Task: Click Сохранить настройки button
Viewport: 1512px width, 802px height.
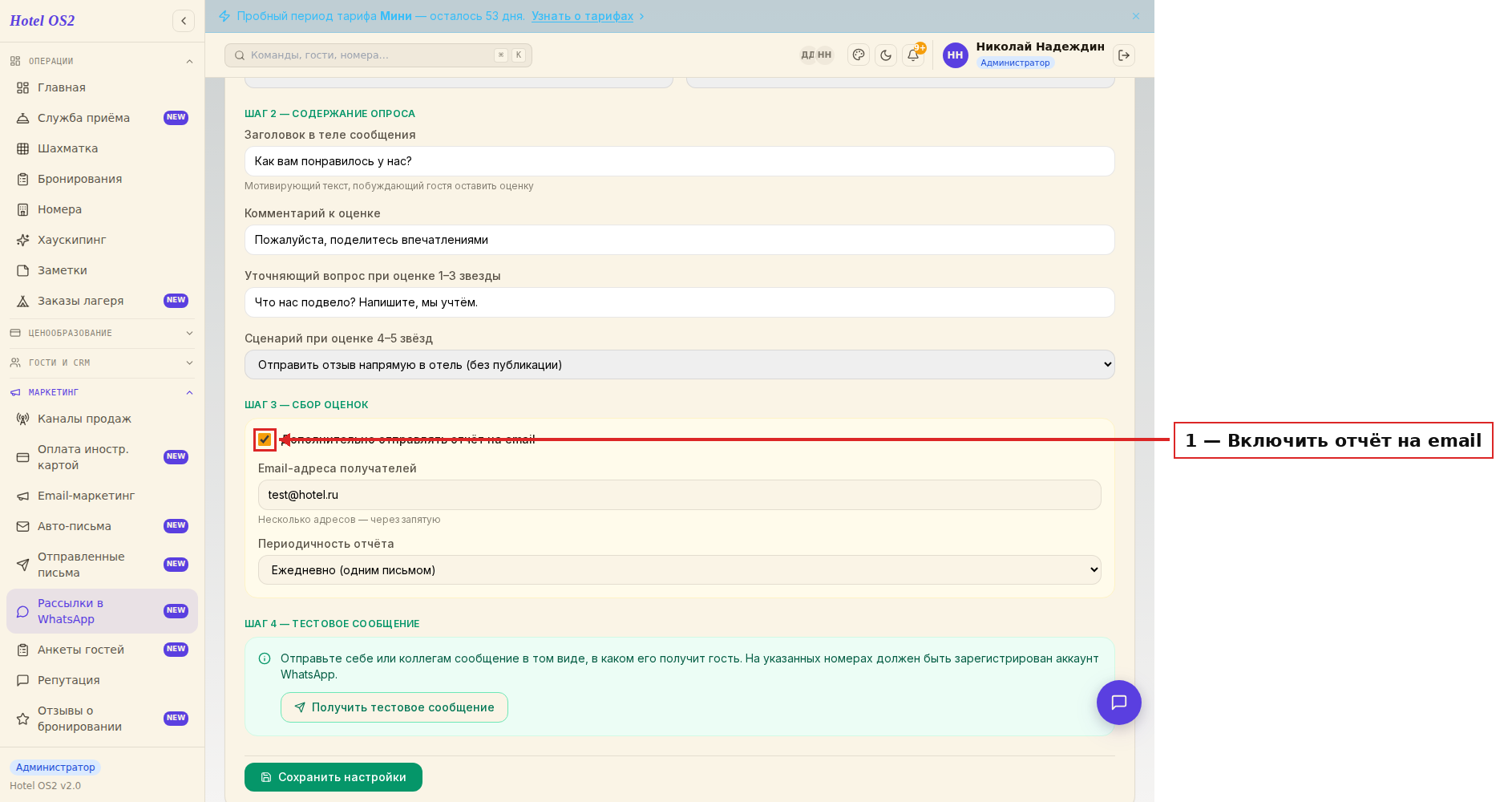Action: 333,777
